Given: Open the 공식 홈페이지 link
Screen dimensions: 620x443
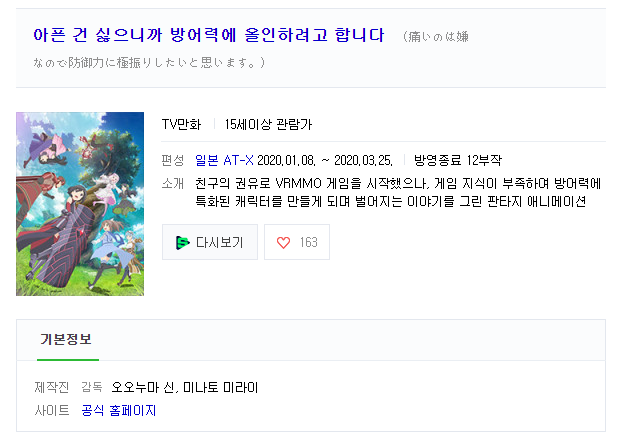Looking at the screenshot, I should point(119,411).
